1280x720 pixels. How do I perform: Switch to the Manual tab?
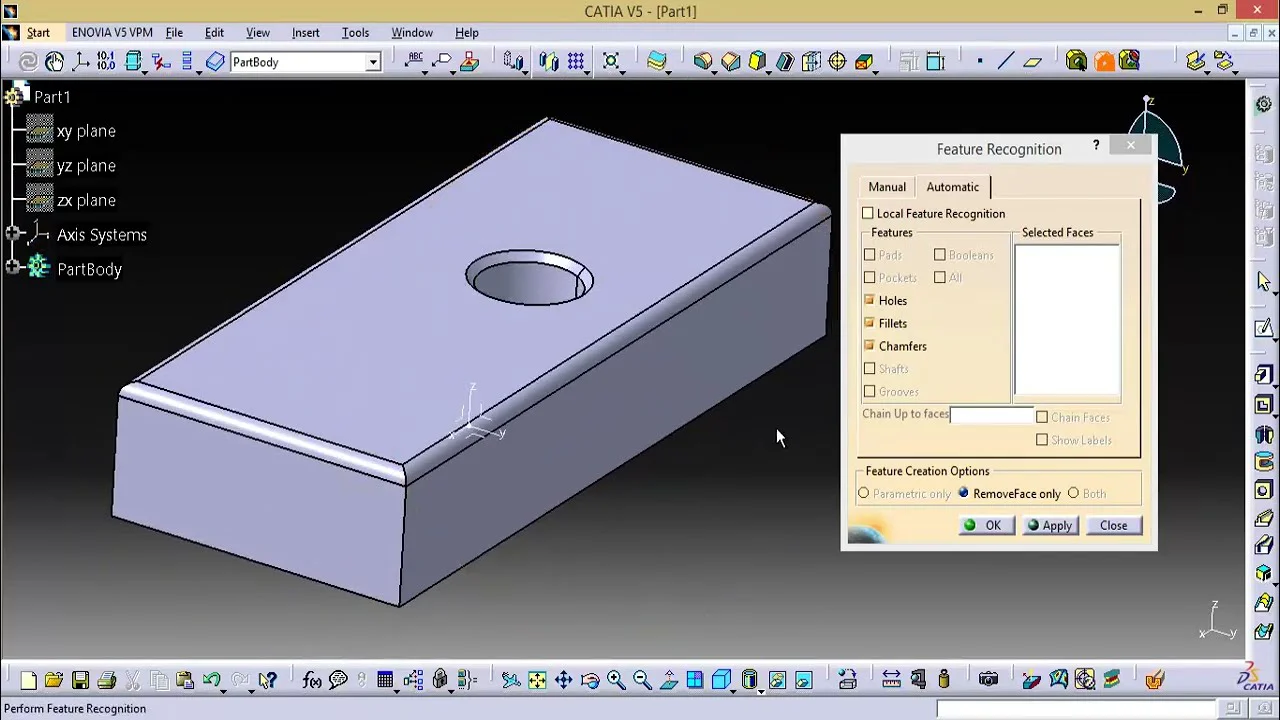(887, 187)
